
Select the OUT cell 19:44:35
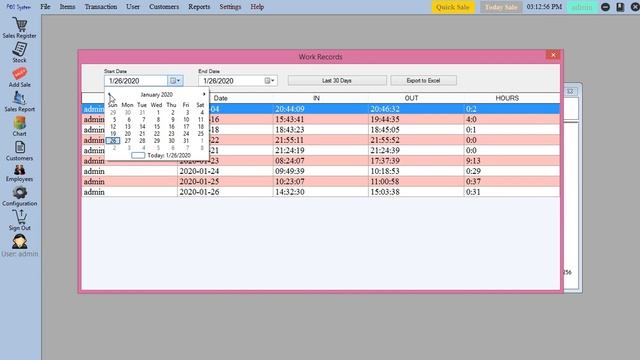tap(416, 120)
